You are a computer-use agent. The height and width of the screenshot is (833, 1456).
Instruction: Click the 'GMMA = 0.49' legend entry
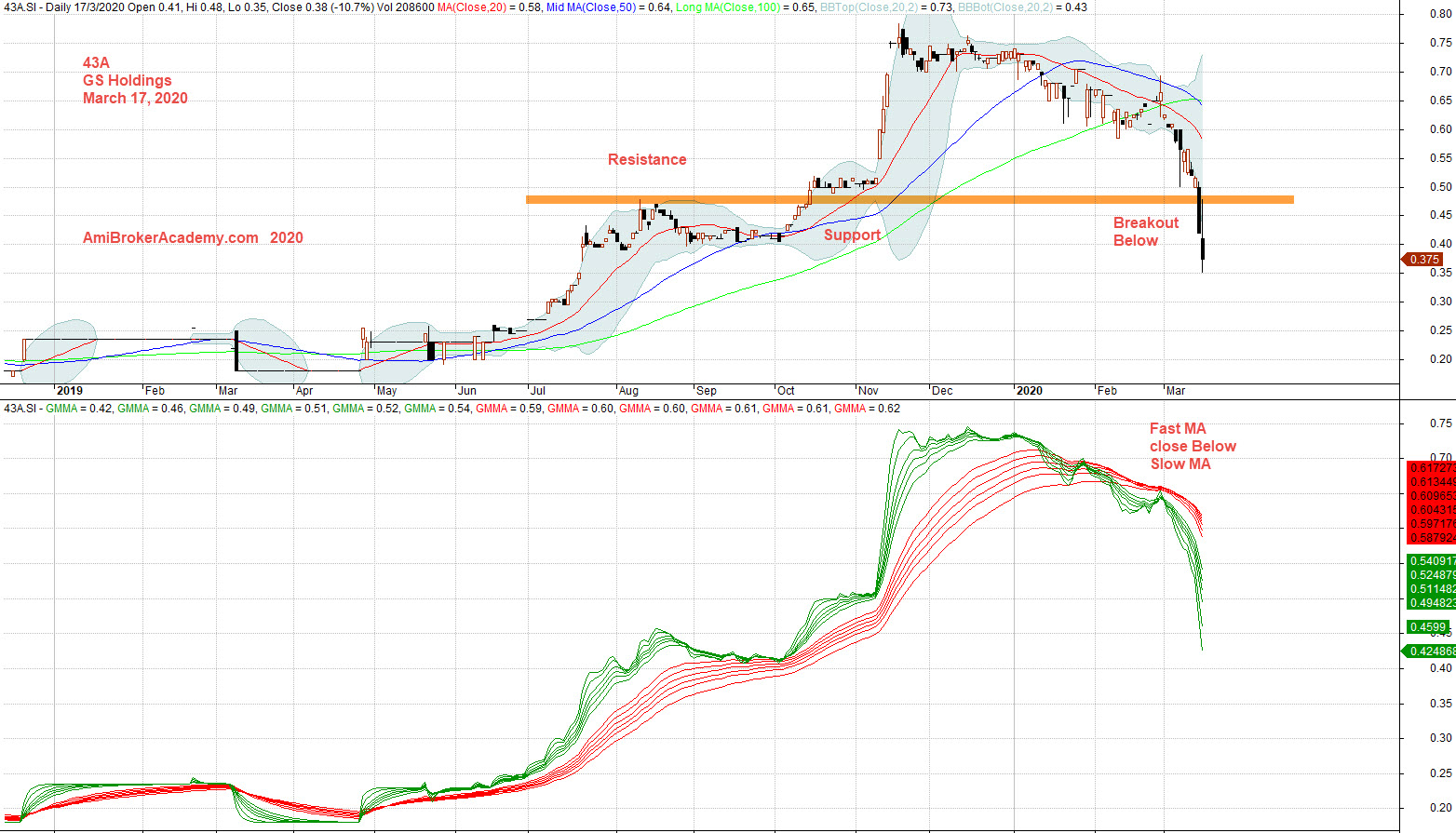point(222,409)
